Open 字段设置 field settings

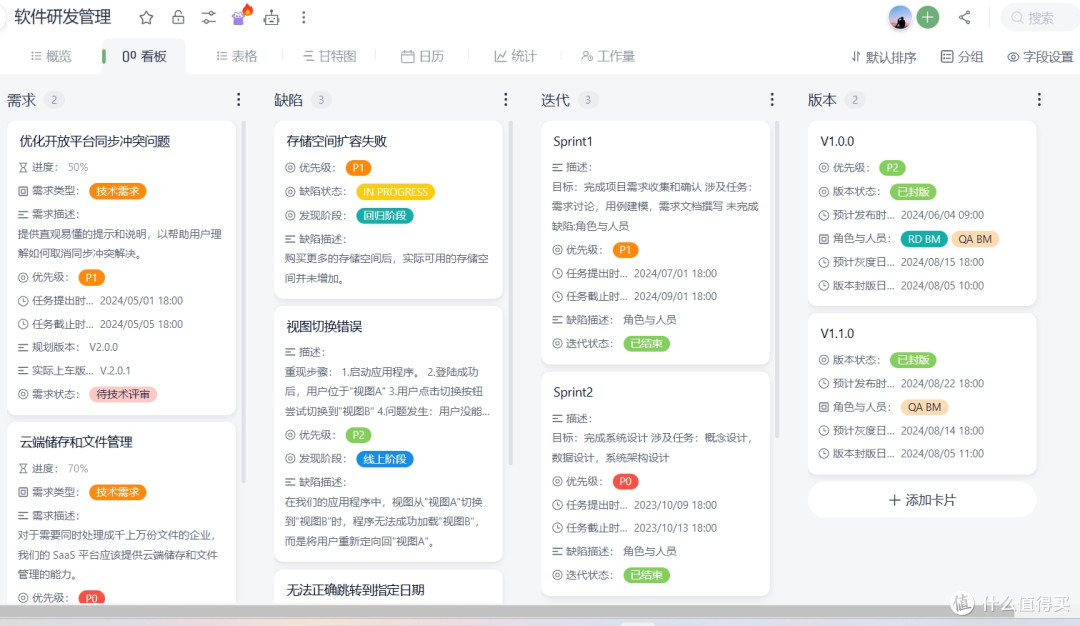[x=1040, y=57]
